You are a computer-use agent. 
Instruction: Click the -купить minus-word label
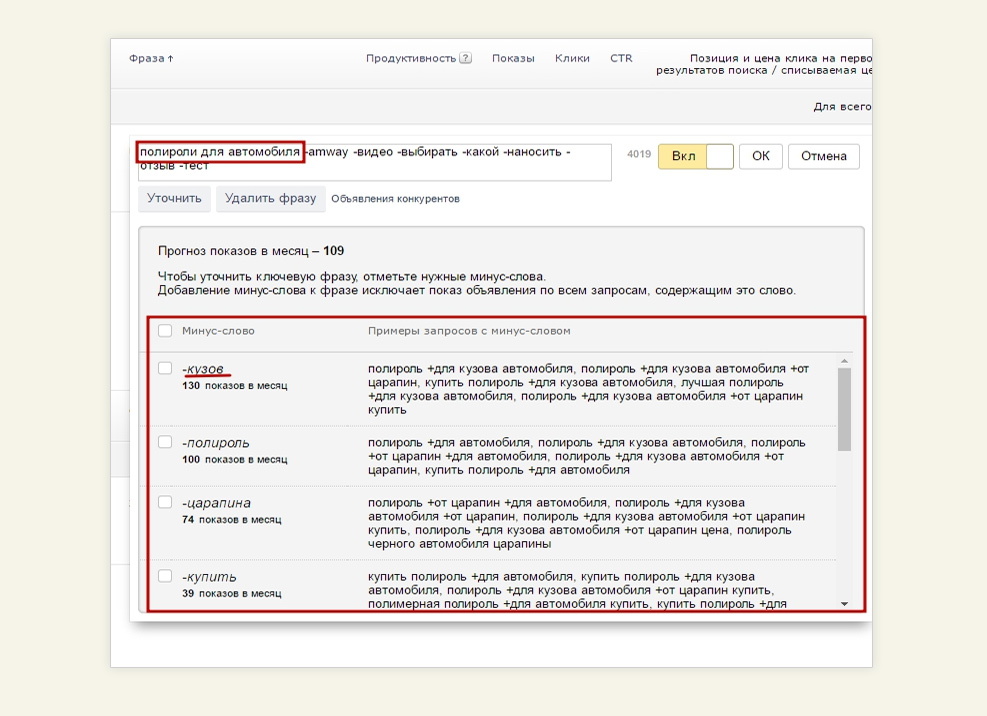pyautogui.click(x=210, y=577)
